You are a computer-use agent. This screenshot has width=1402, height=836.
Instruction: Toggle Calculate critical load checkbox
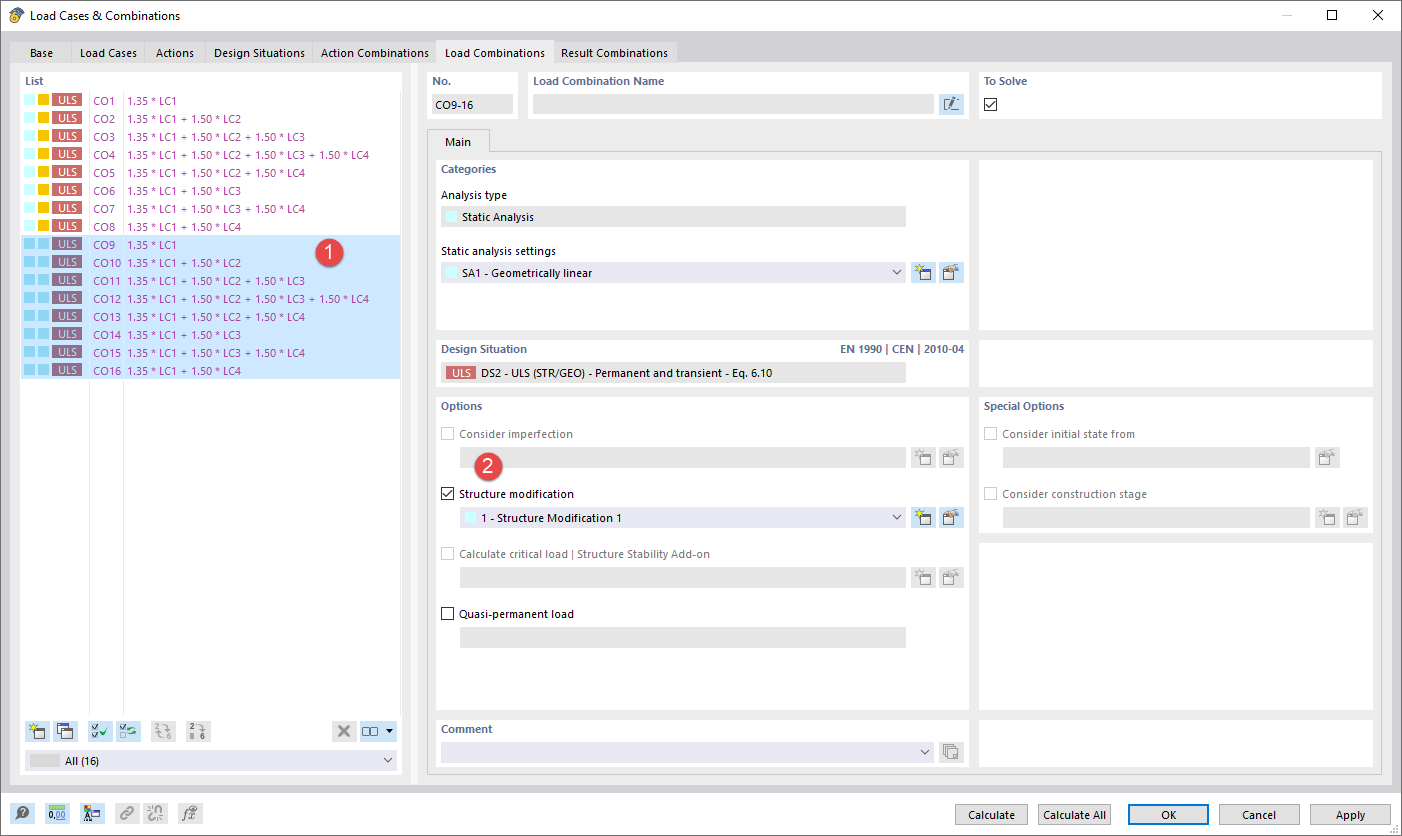coord(448,554)
